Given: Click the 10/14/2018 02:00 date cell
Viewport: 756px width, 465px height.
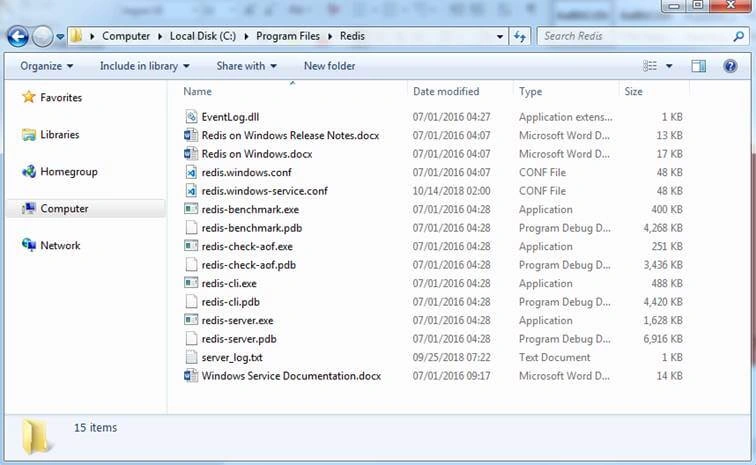Looking at the screenshot, I should point(451,191).
